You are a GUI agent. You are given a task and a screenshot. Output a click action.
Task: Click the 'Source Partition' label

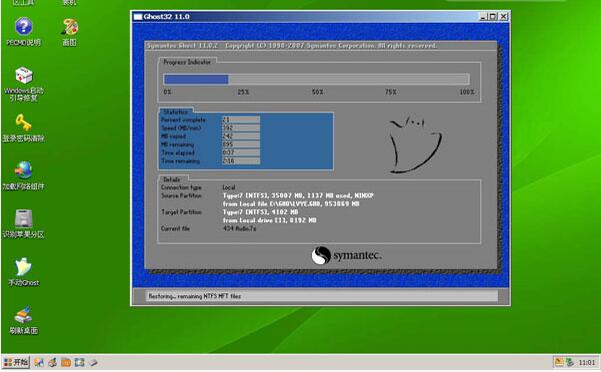click(x=181, y=196)
